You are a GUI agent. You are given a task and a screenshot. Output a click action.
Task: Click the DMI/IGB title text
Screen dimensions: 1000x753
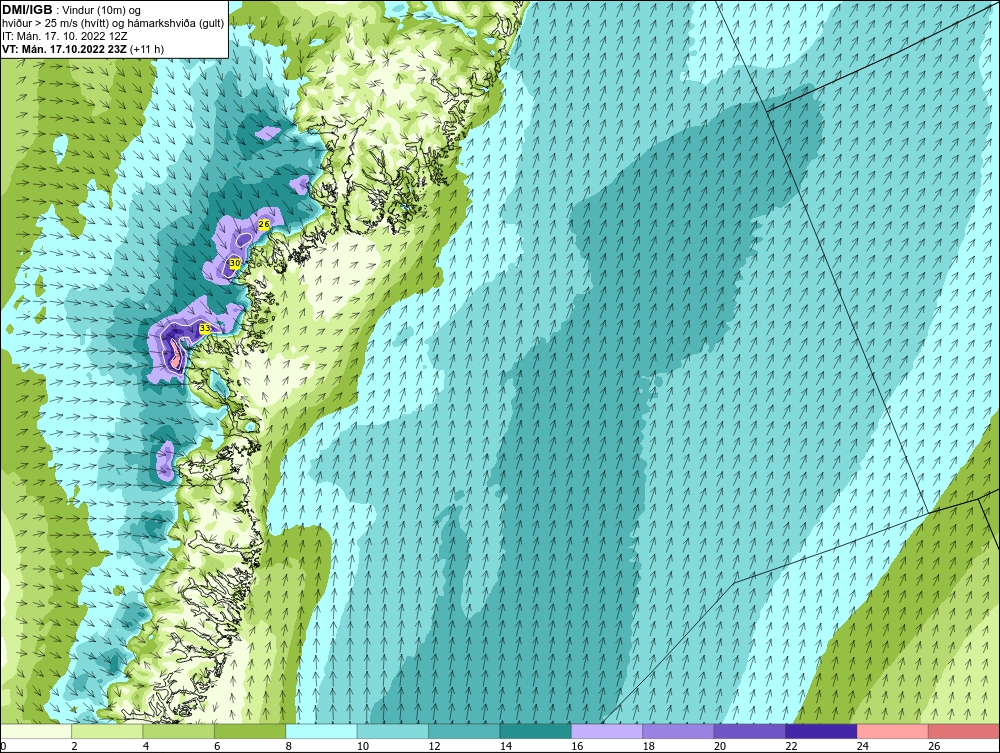[x=28, y=10]
